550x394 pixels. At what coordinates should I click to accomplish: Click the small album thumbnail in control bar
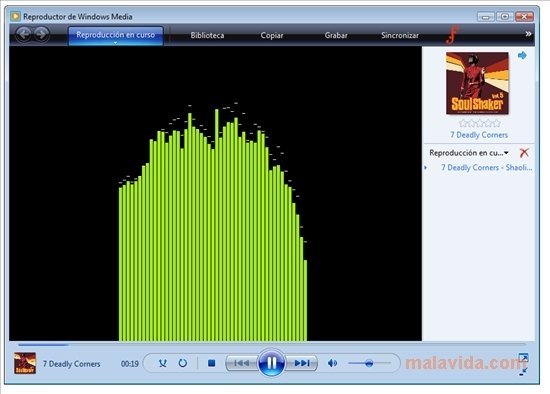tap(25, 363)
